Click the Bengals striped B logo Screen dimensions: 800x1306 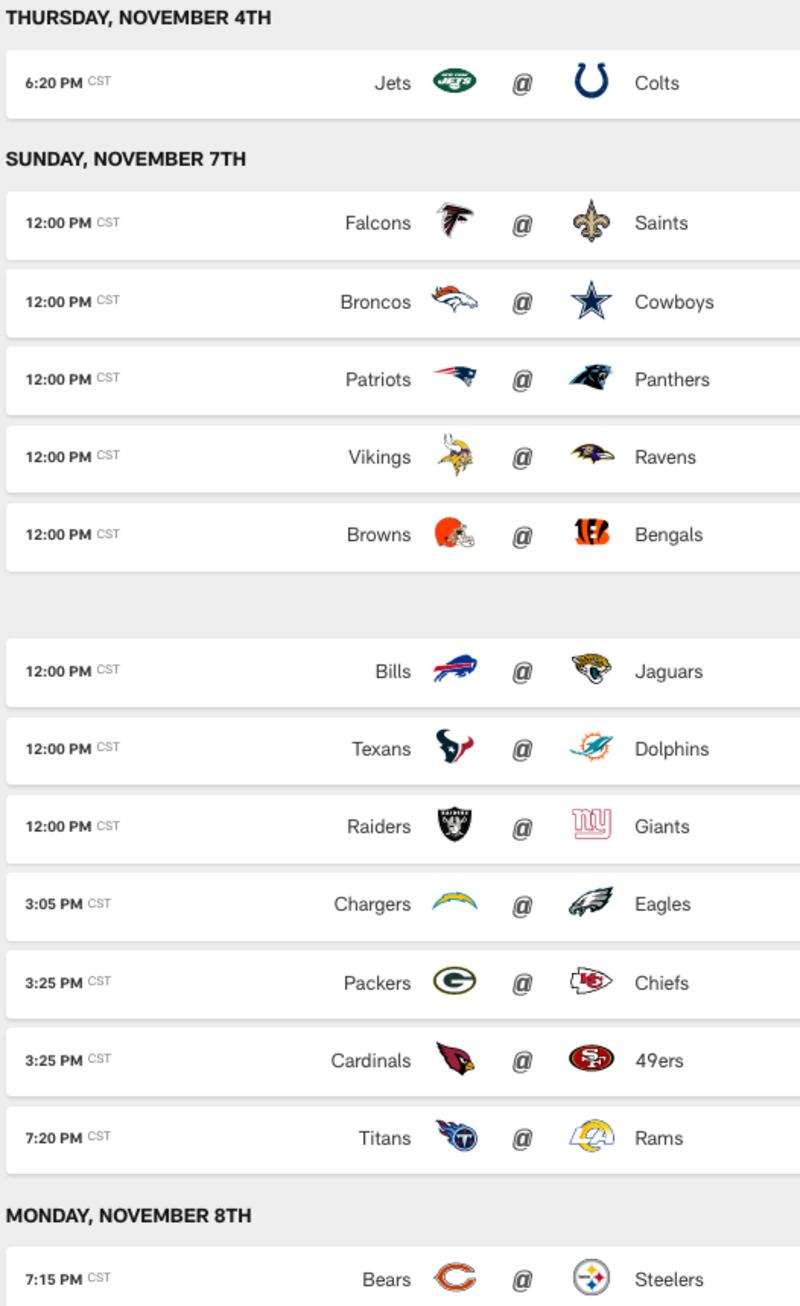click(x=591, y=533)
